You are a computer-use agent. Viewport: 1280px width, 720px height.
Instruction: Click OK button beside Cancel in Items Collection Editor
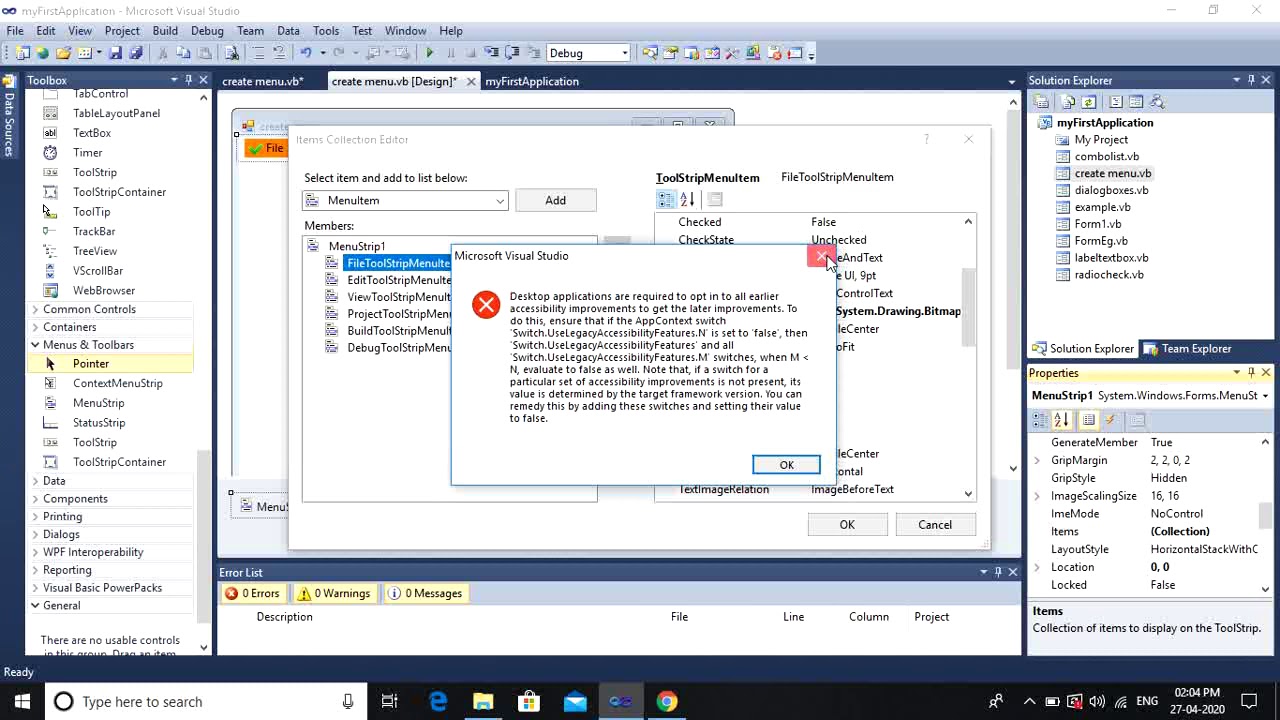coord(847,524)
